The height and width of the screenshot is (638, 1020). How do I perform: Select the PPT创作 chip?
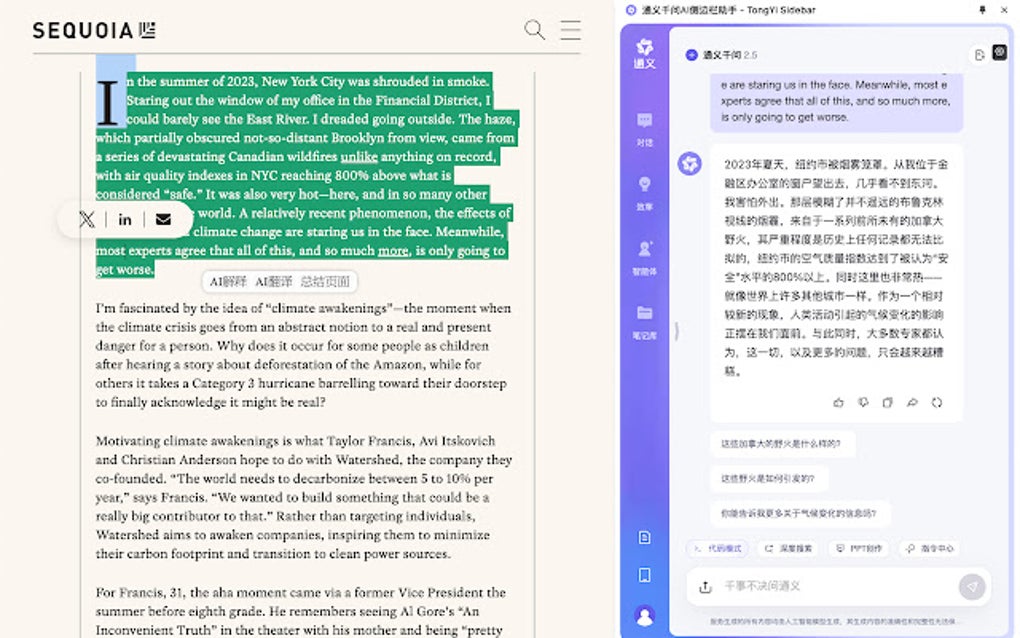[x=859, y=548]
